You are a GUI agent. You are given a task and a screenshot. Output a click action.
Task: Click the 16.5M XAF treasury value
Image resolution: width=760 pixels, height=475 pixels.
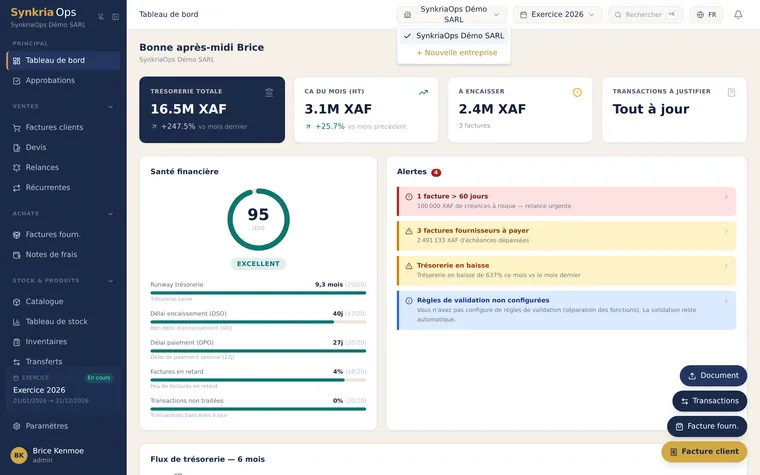(189, 109)
